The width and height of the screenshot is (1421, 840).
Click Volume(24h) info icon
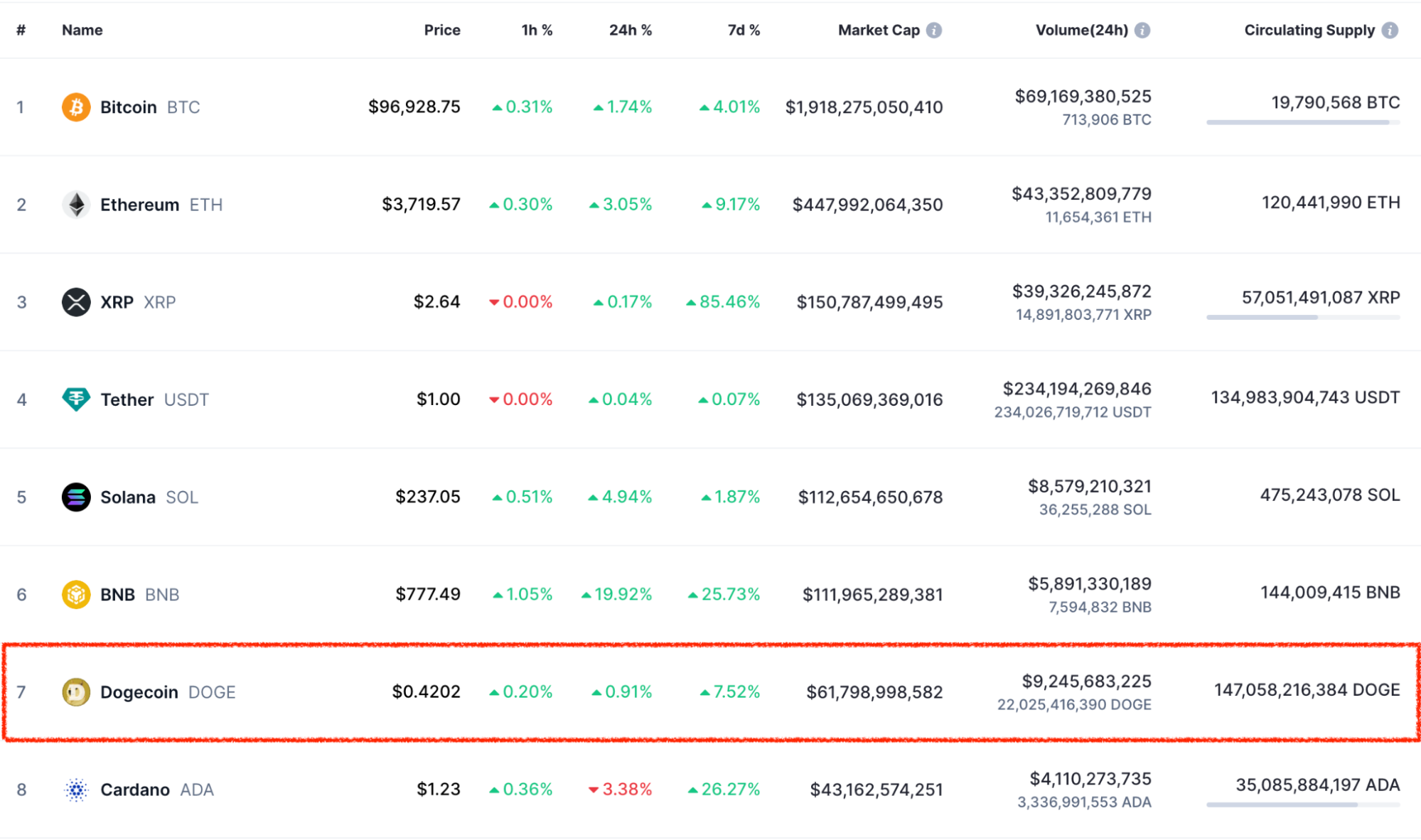click(x=1142, y=31)
